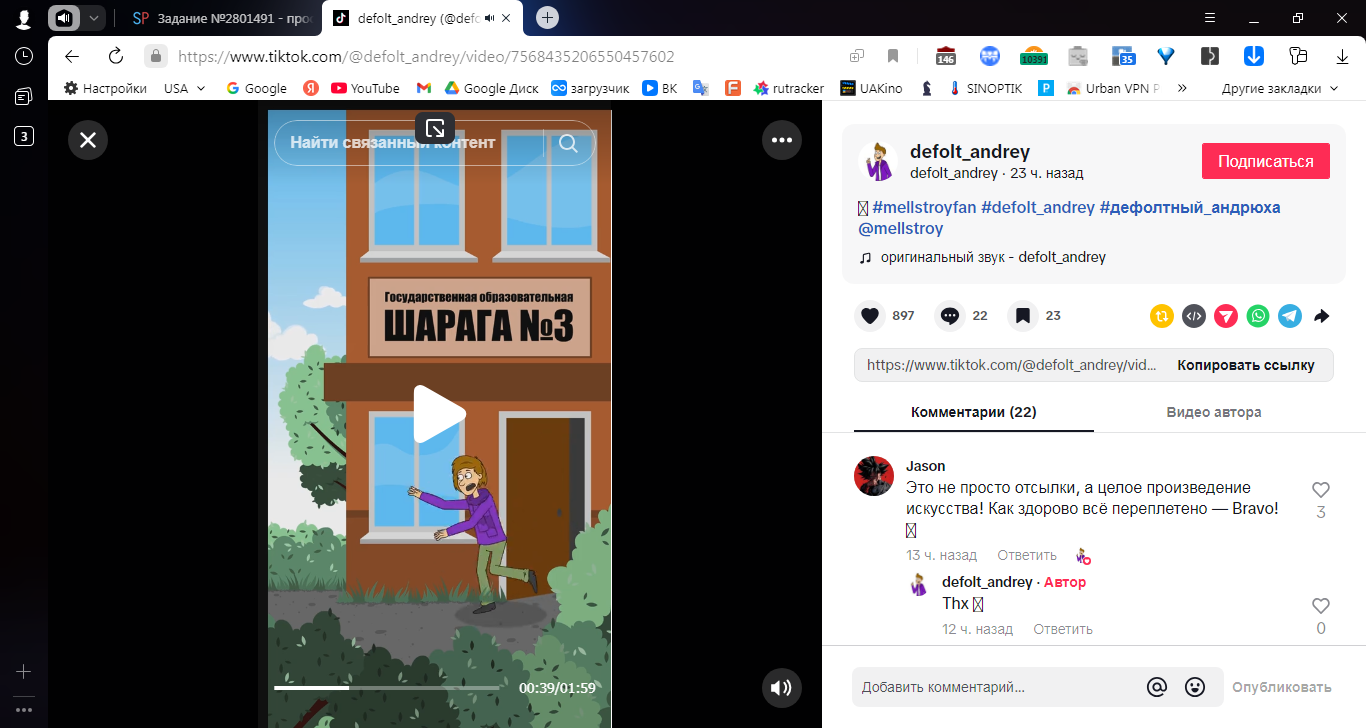
Task: Like the author's Thx reply with the heart
Action: [1321, 606]
